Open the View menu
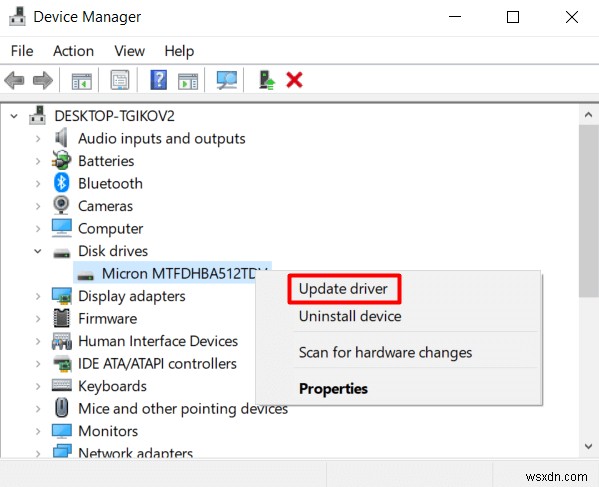599x487 pixels. tap(130, 51)
